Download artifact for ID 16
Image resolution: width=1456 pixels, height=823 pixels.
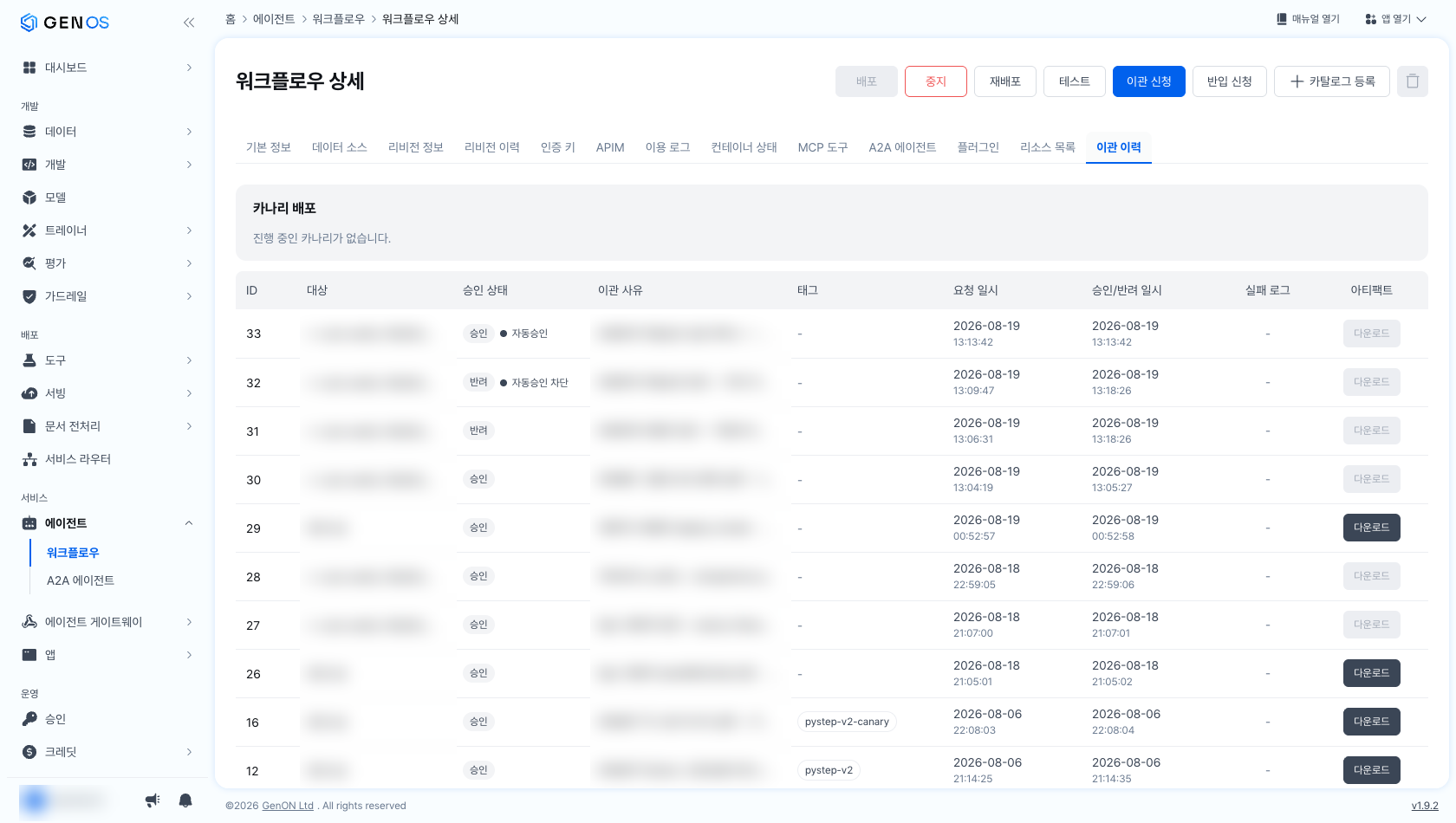point(1372,722)
